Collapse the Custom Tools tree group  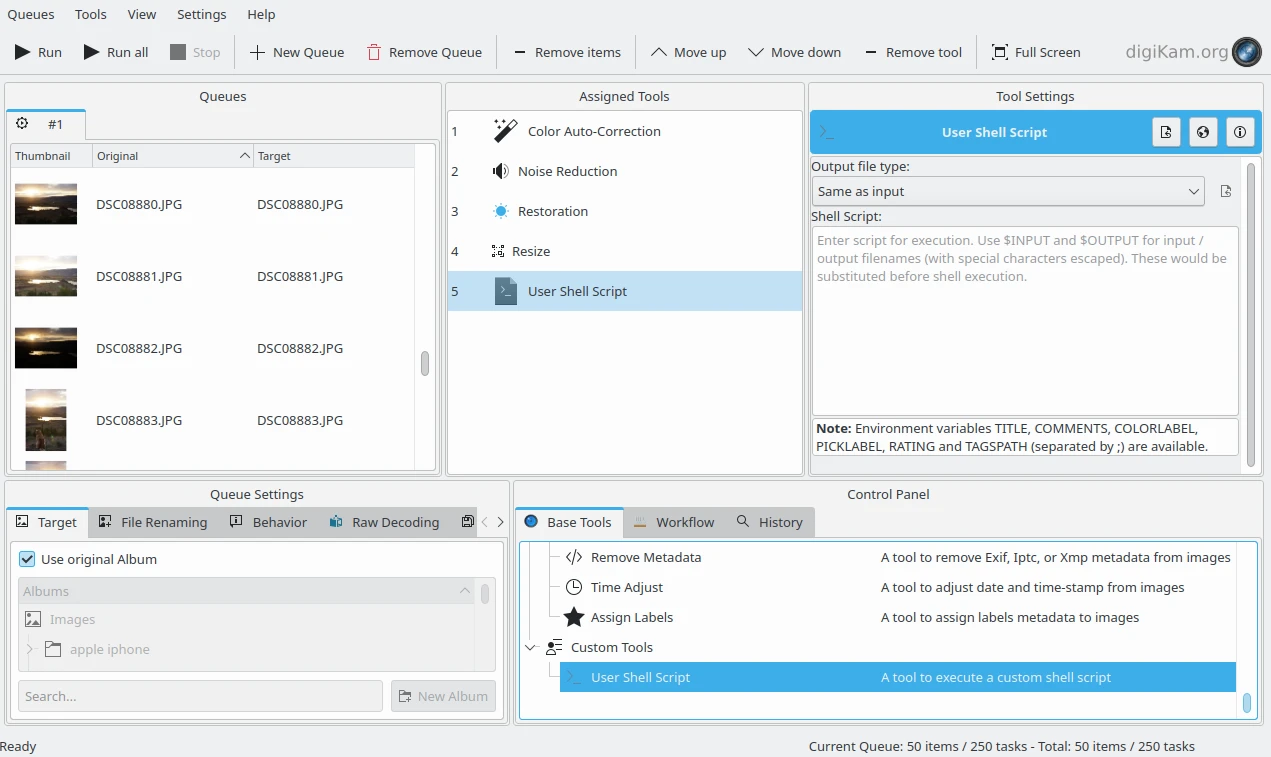pos(530,647)
